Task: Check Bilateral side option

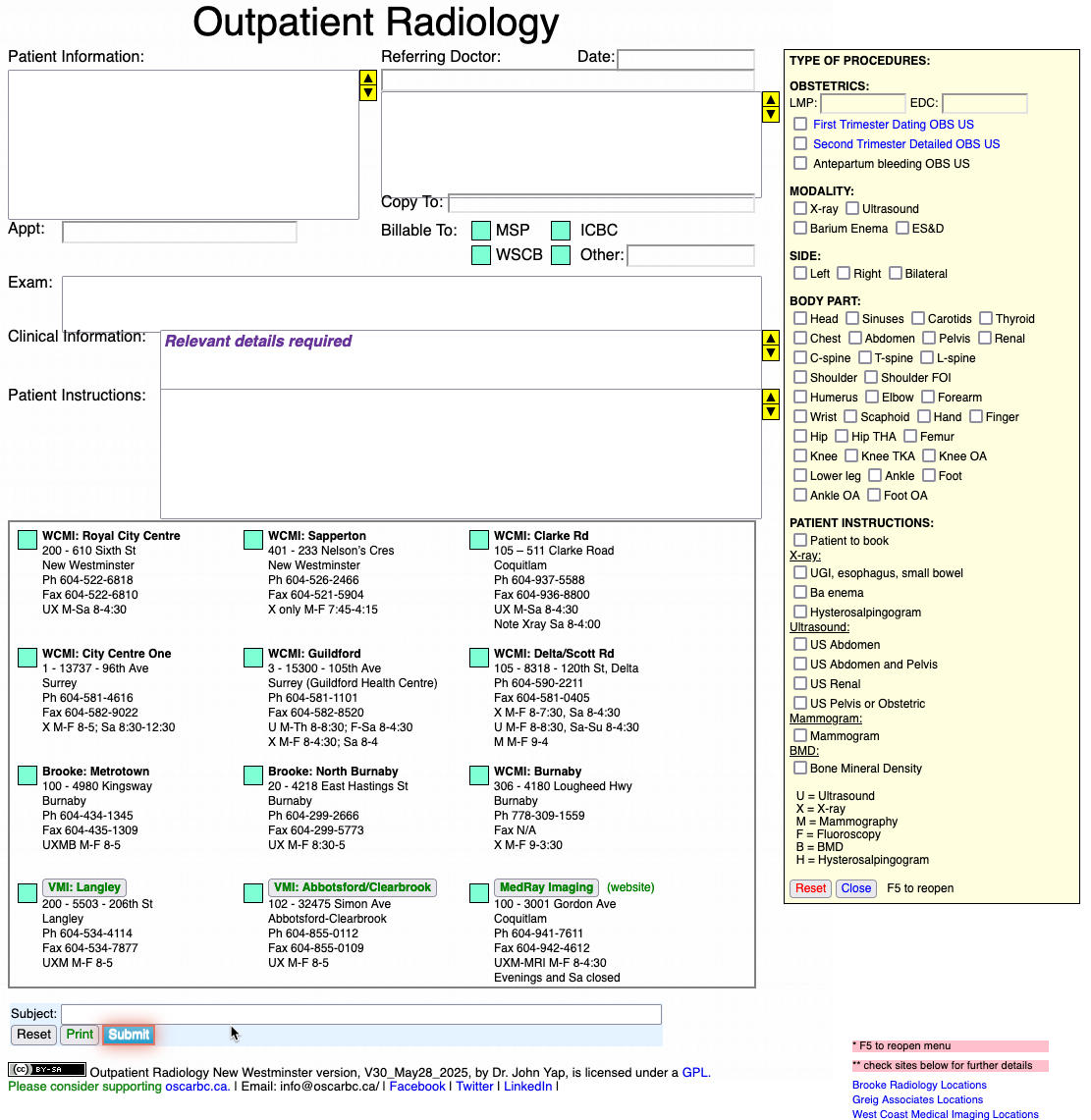Action: (x=896, y=273)
